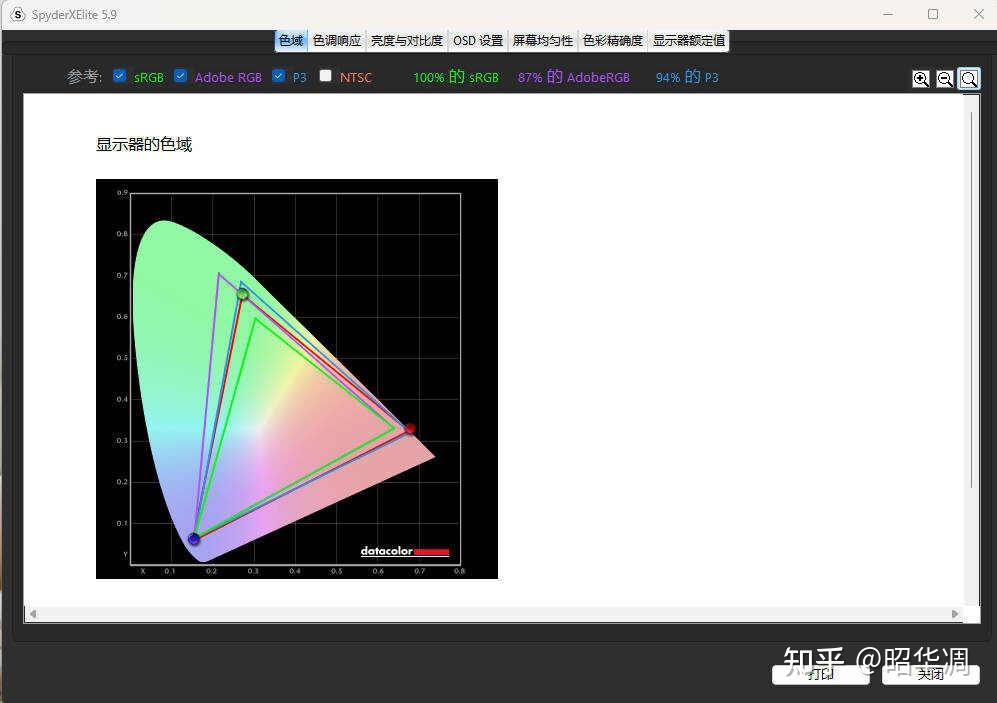Uncheck the Adobe RGB reference checkbox
Image resolution: width=997 pixels, height=703 pixels.
[181, 76]
